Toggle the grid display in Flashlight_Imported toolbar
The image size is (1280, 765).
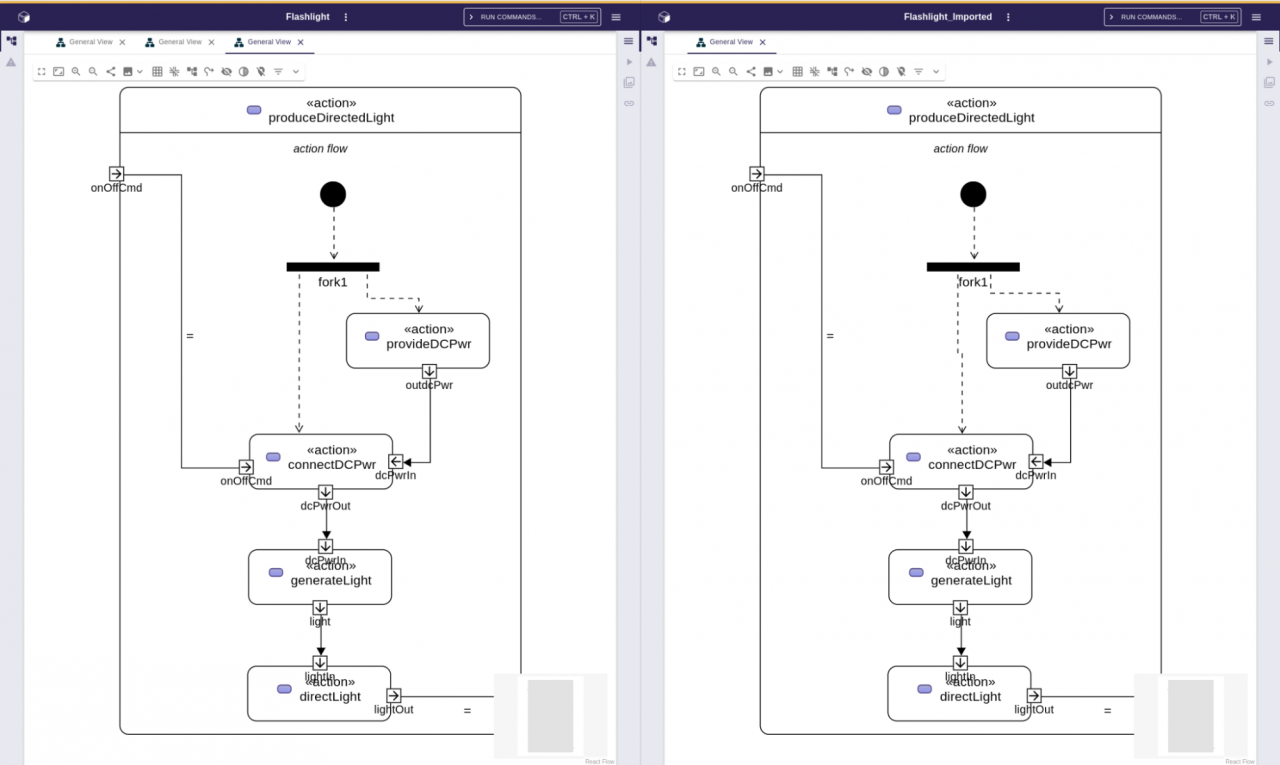point(797,72)
